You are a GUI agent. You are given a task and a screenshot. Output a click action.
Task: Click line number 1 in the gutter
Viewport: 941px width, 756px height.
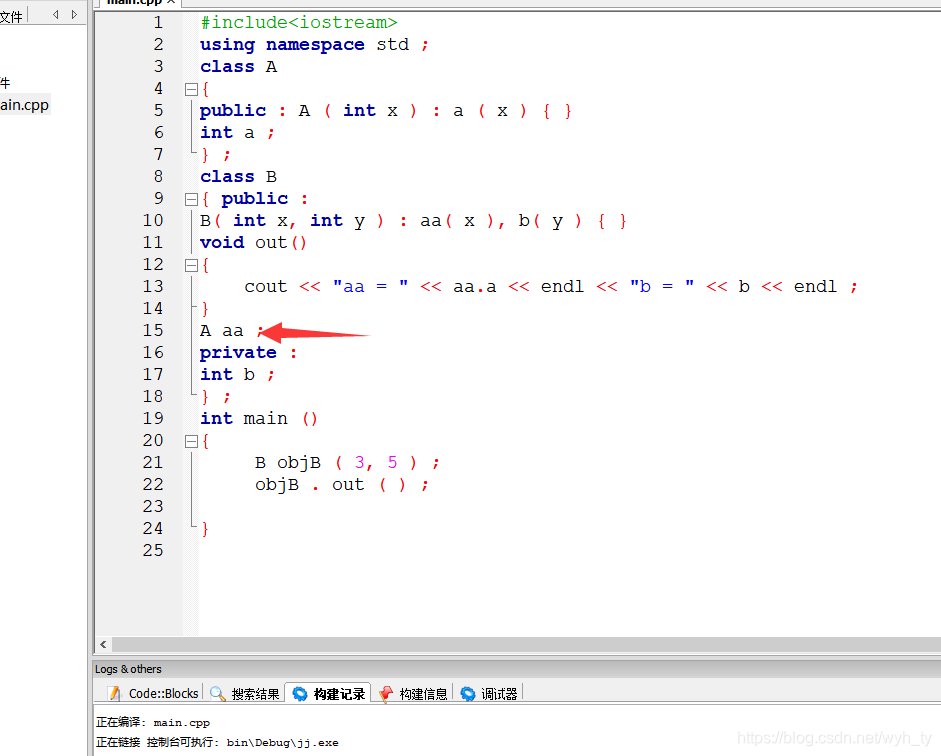158,23
